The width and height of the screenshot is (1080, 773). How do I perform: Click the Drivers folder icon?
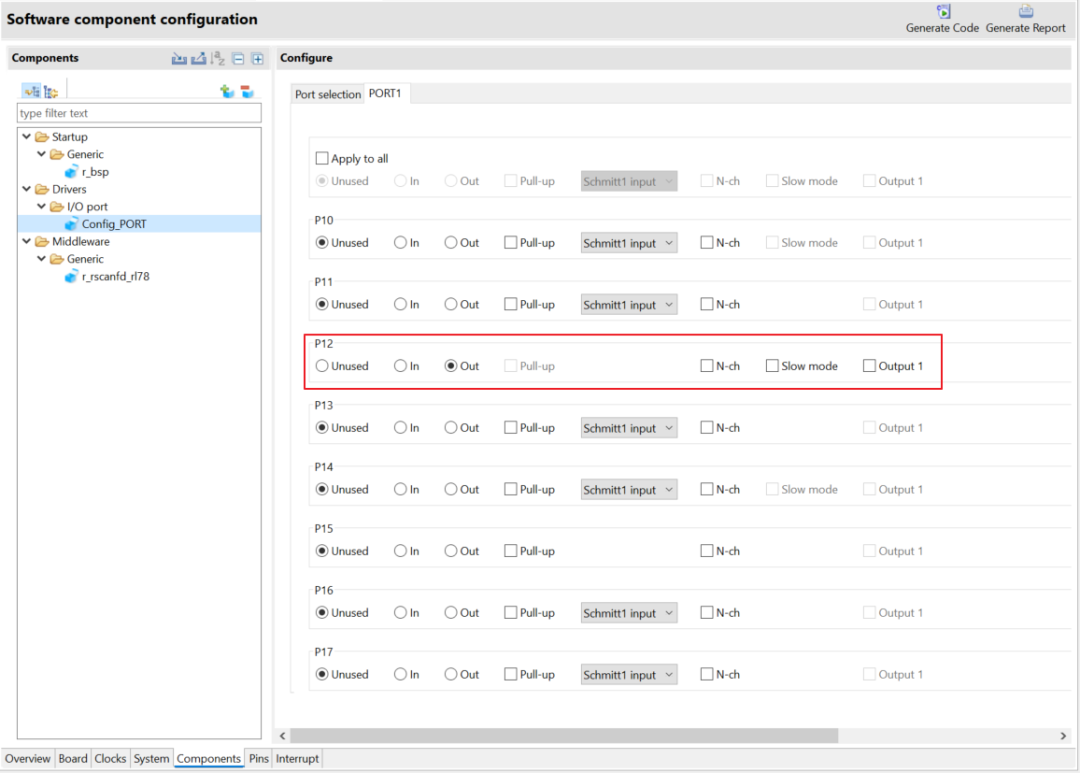(42, 189)
